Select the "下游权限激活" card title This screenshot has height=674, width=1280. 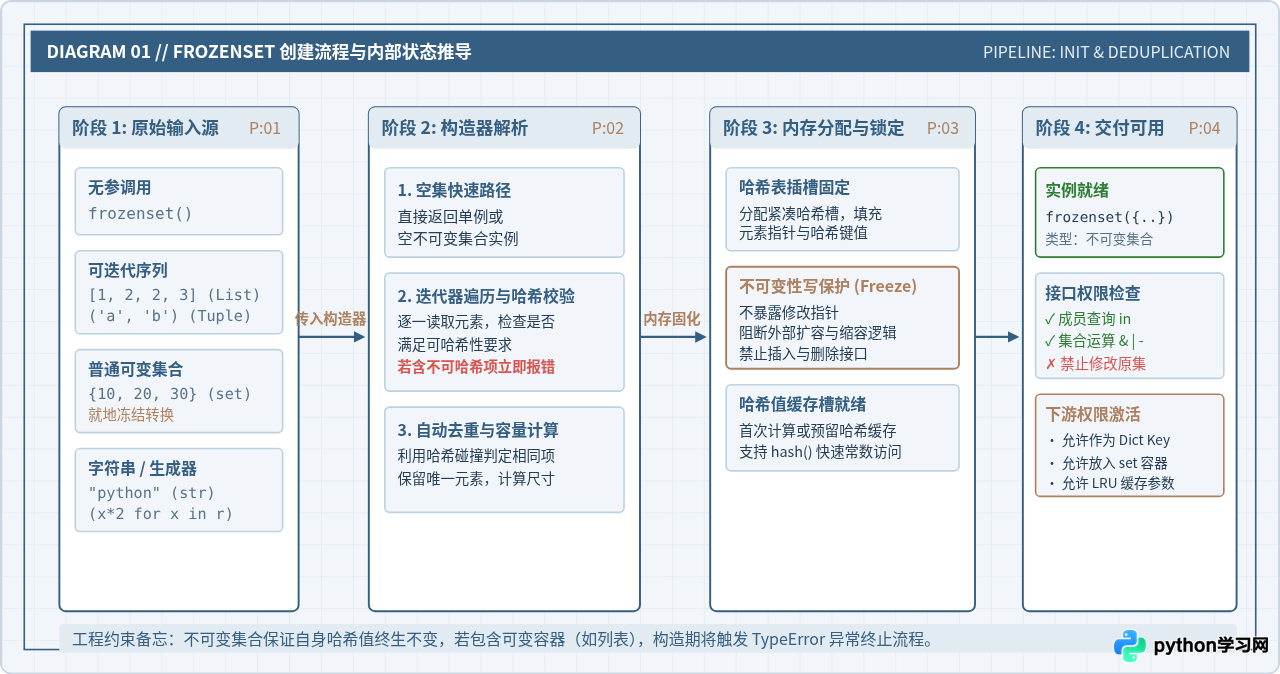tap(1093, 415)
